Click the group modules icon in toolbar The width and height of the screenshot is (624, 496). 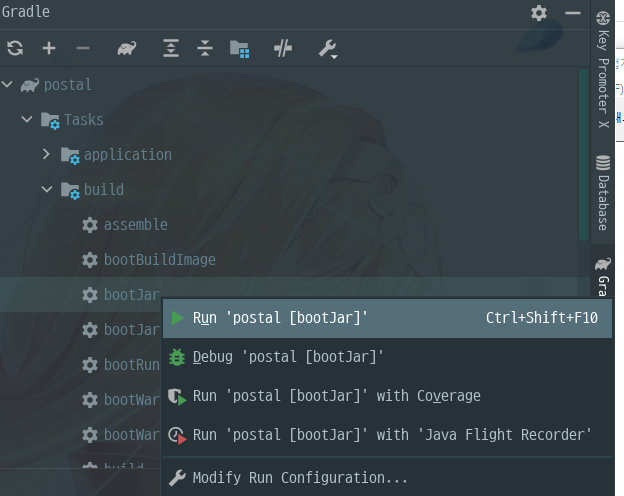tap(240, 49)
